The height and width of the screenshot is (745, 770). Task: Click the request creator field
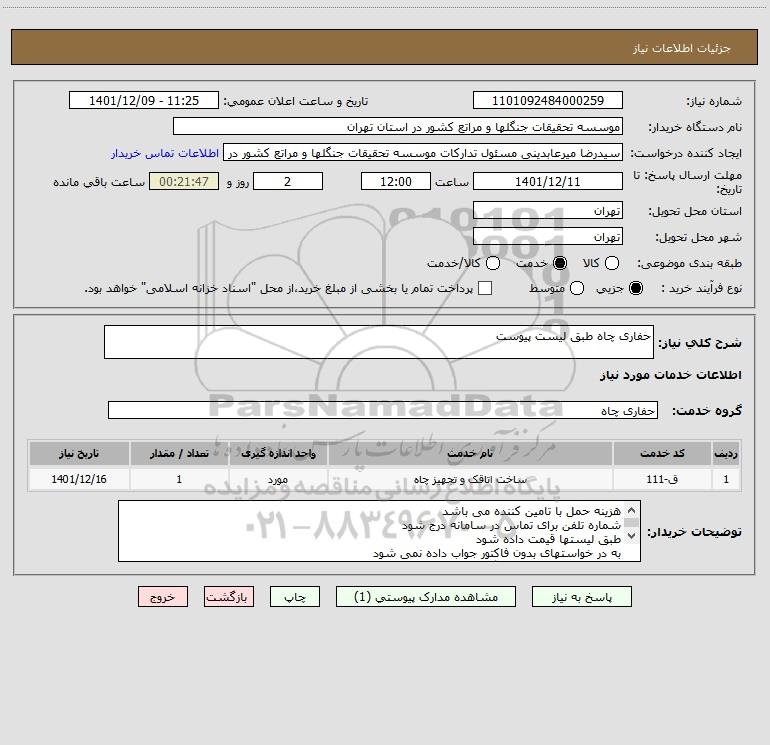click(423, 153)
